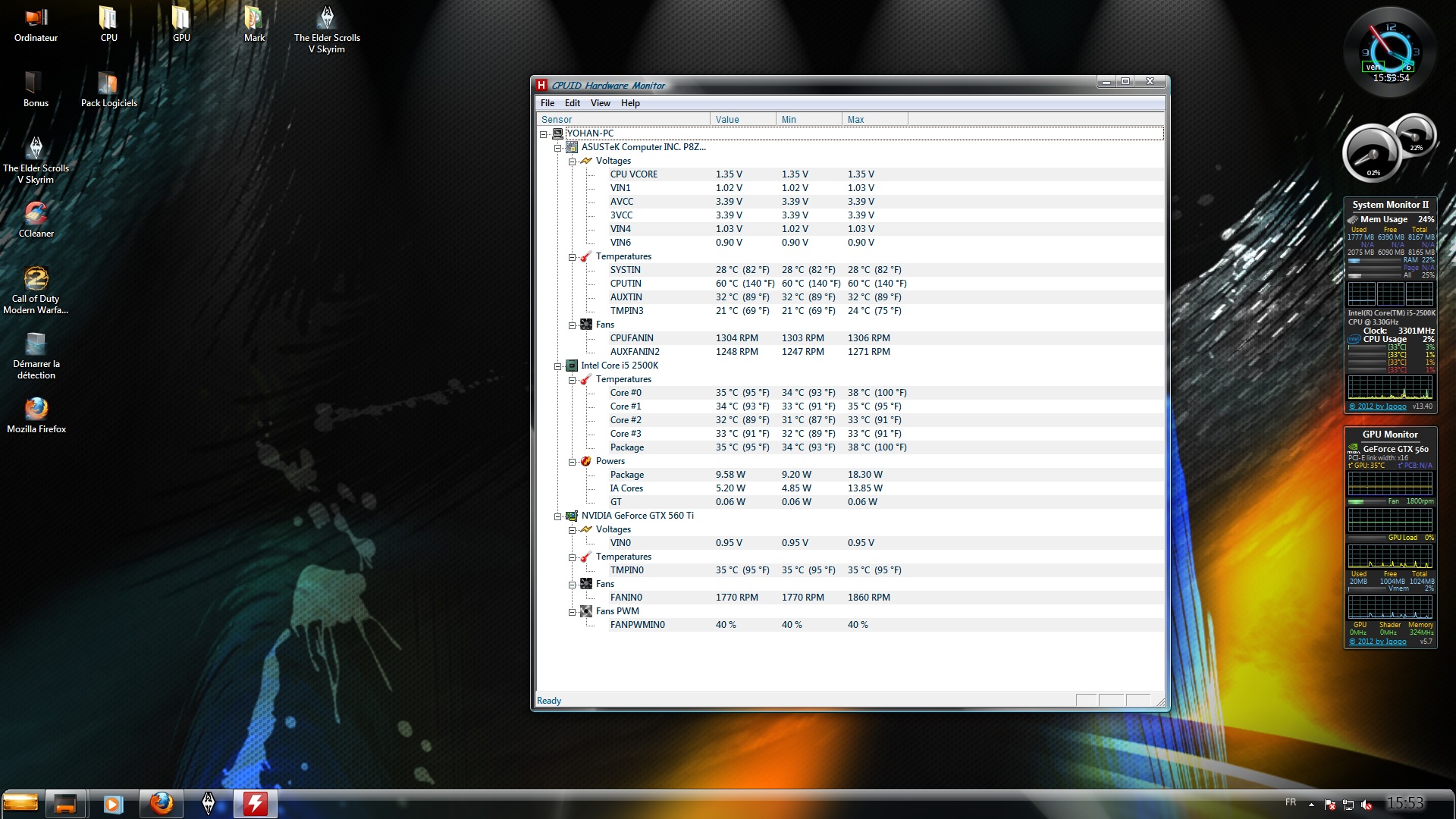Collapse the Powers group
This screenshot has width=1456, height=819.
tap(573, 462)
